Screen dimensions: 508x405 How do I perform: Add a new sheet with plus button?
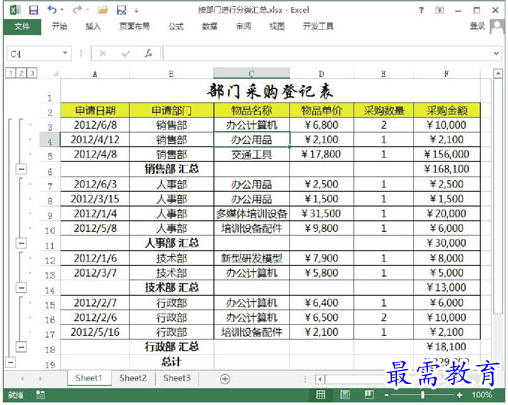coord(225,379)
